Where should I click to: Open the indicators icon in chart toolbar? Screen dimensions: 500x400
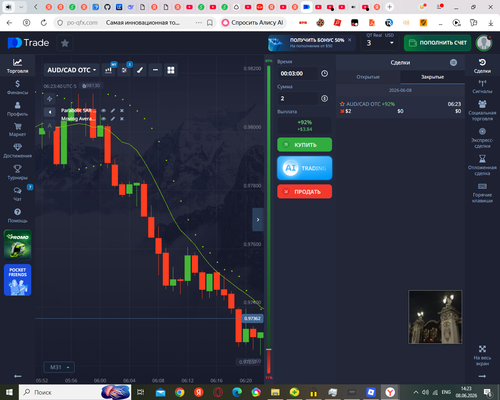pos(124,70)
